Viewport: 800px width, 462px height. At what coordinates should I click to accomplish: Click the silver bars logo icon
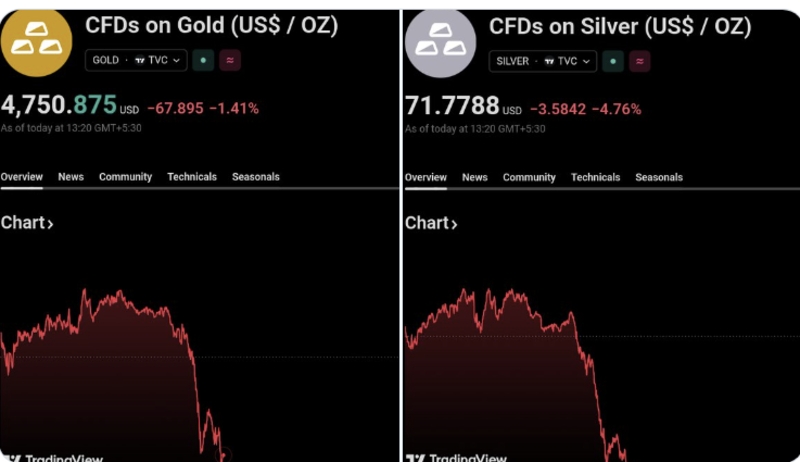(440, 42)
